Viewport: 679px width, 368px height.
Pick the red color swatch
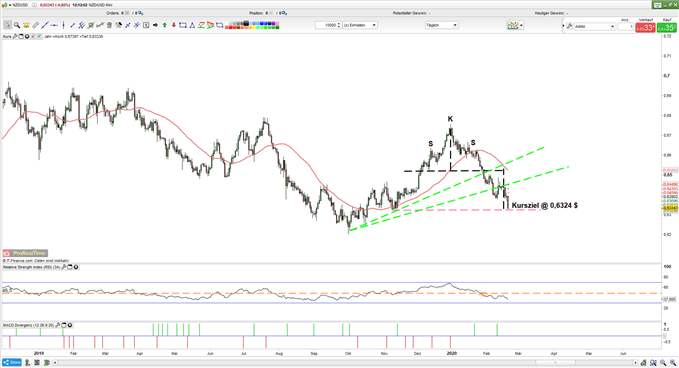pos(230,27)
